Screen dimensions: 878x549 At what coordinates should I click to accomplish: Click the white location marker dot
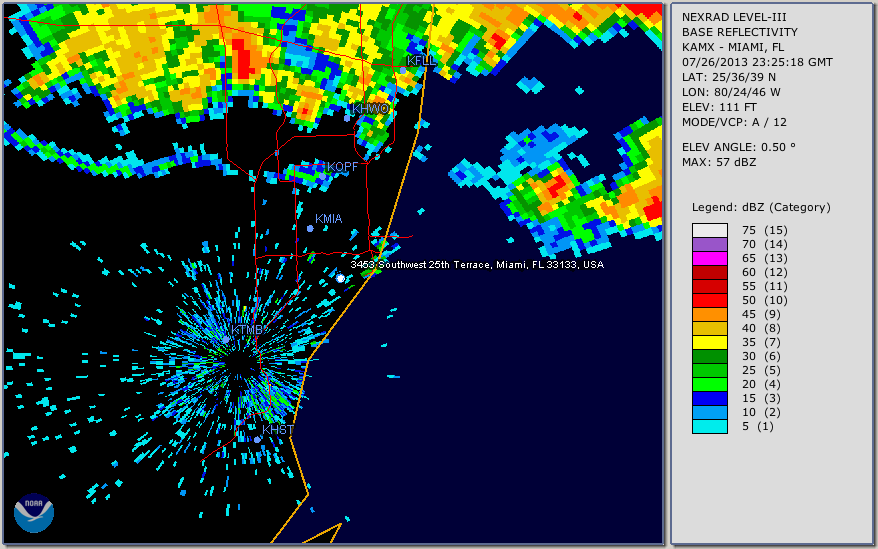coord(341,278)
